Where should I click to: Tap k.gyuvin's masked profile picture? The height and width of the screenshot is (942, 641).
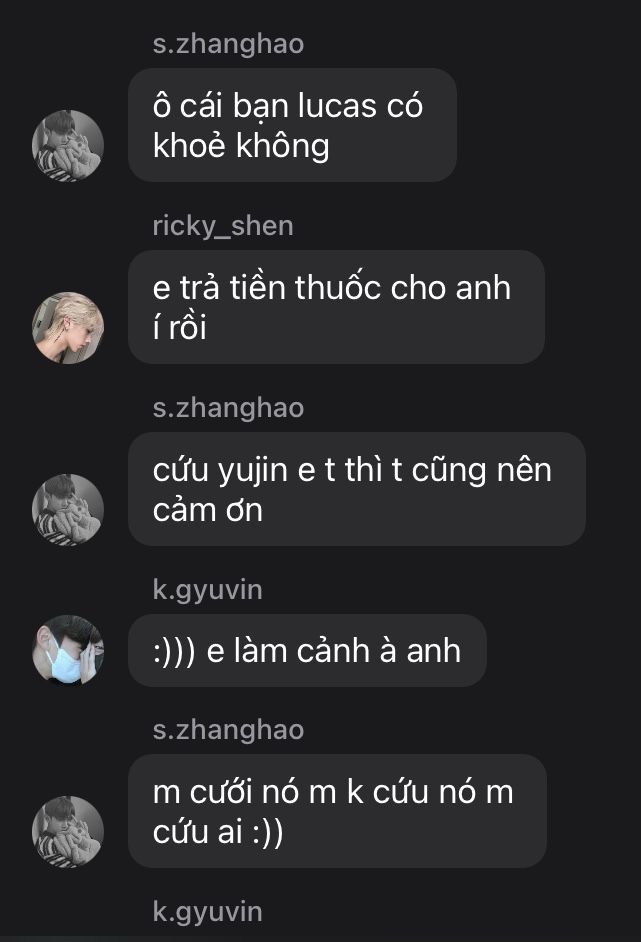pos(67,650)
